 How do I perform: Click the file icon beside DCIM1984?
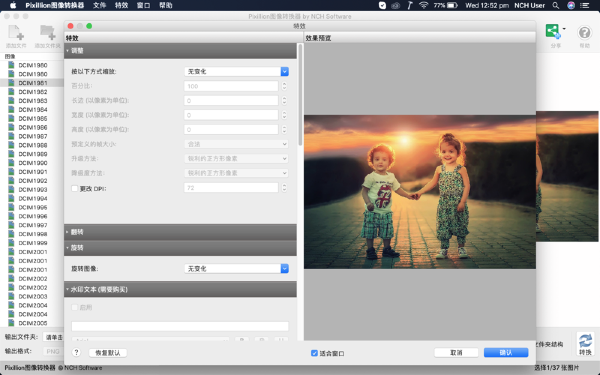pos(11,109)
